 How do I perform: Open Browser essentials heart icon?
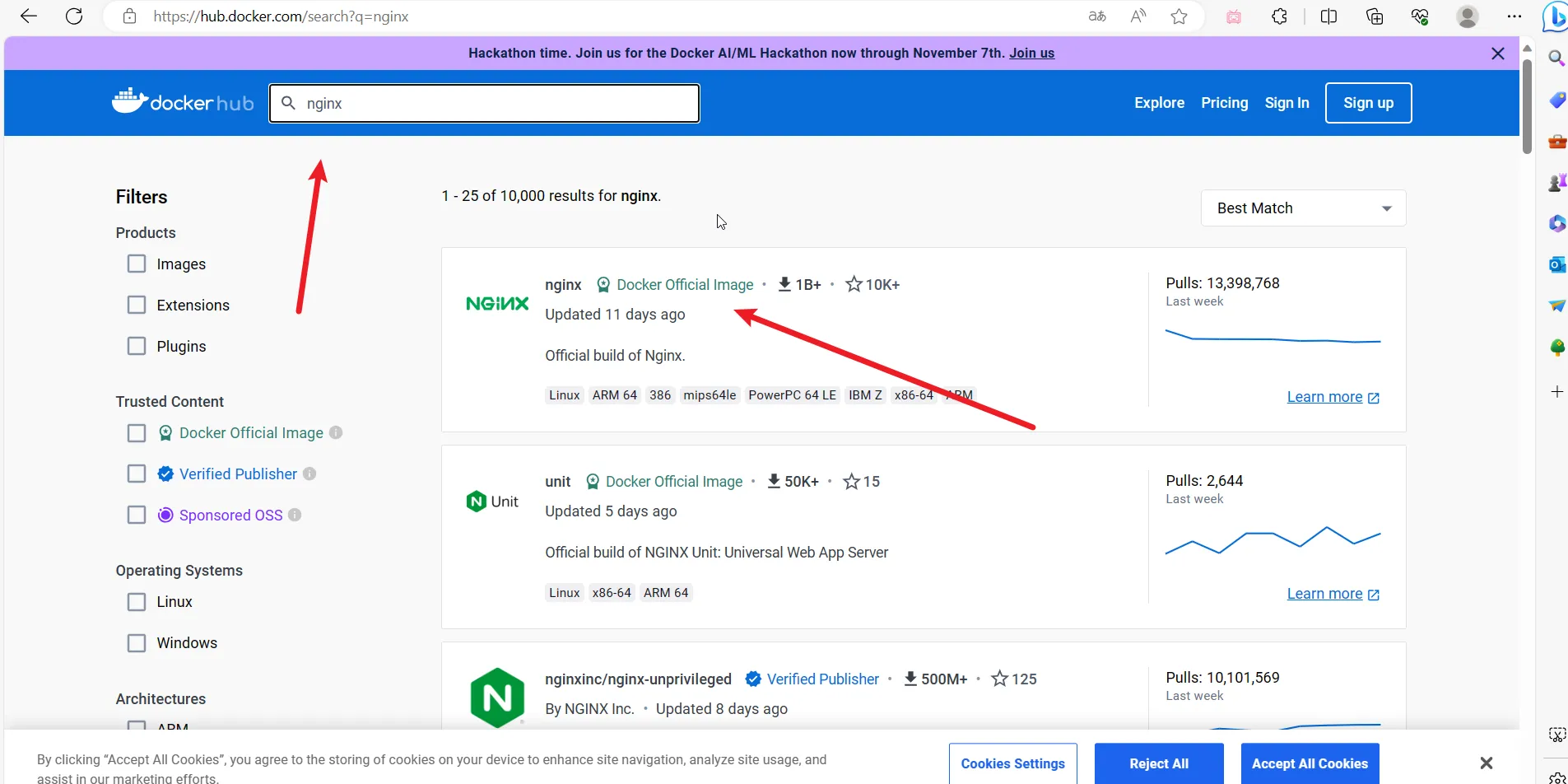[1420, 16]
